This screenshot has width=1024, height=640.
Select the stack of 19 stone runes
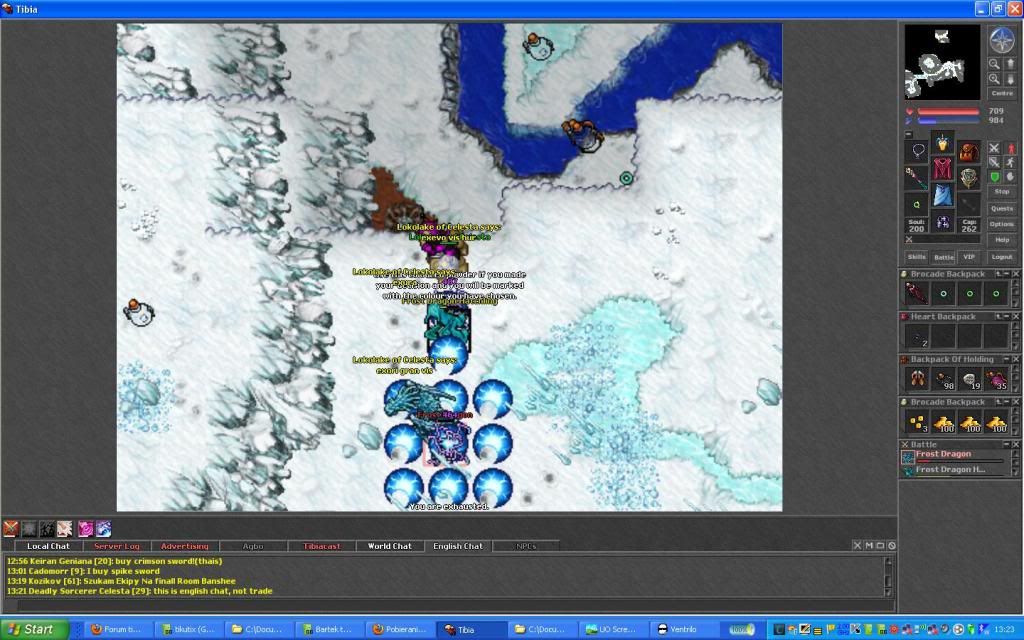pos(970,379)
